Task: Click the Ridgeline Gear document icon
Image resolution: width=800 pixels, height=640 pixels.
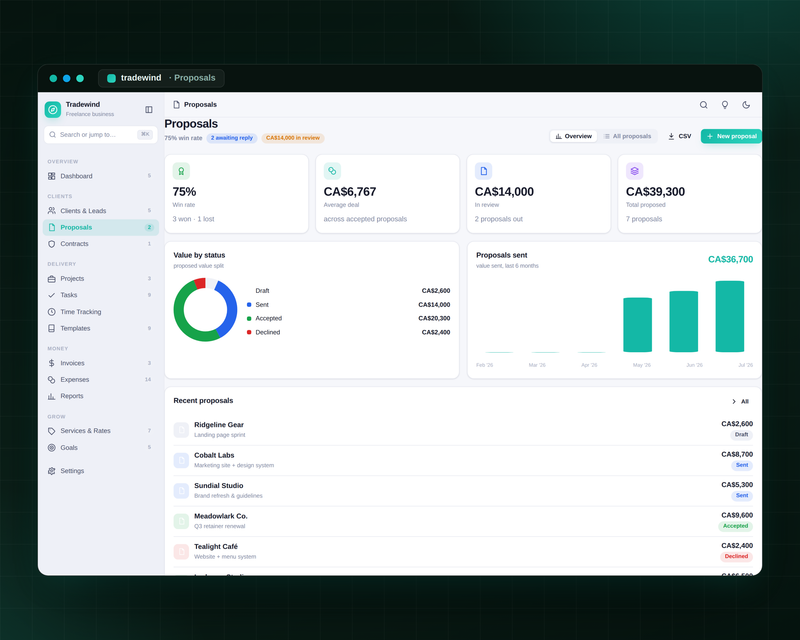Action: click(x=181, y=430)
